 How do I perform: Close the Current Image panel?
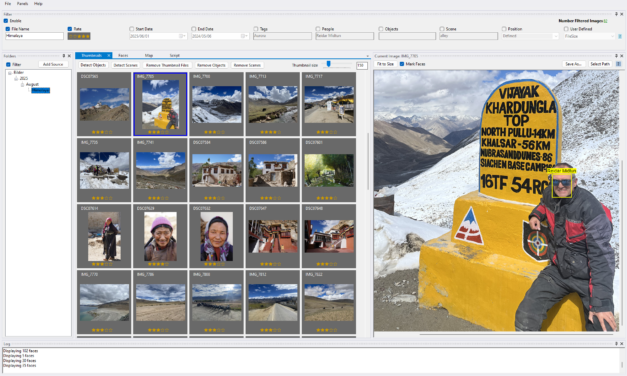click(621, 56)
